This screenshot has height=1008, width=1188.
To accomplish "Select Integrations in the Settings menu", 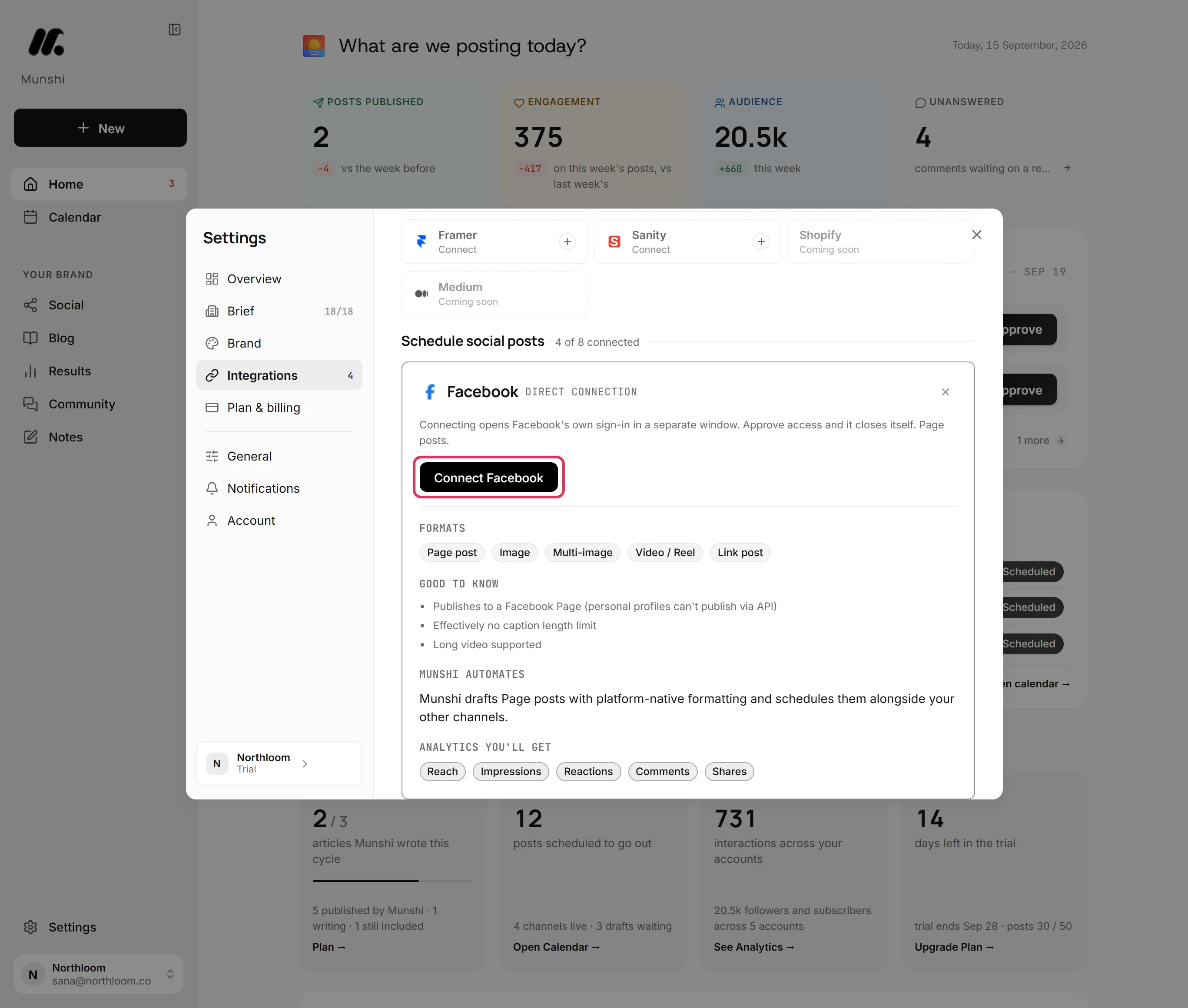I will click(279, 375).
